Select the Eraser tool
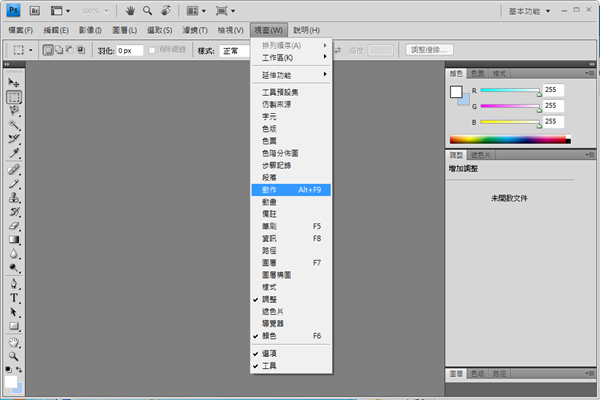Viewport: 600px width, 400px height. click(14, 225)
